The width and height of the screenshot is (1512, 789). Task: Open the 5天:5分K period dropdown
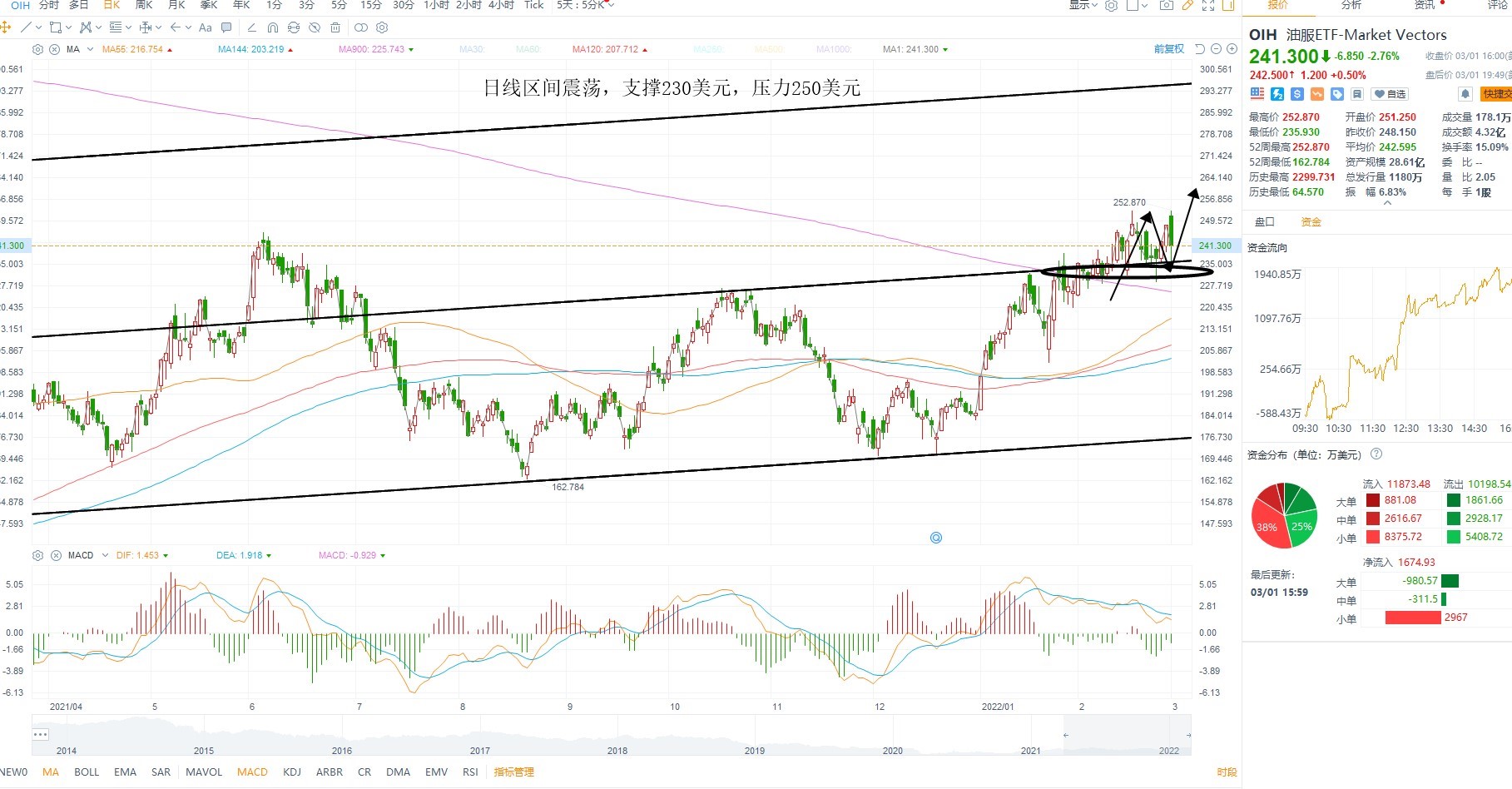click(x=586, y=5)
